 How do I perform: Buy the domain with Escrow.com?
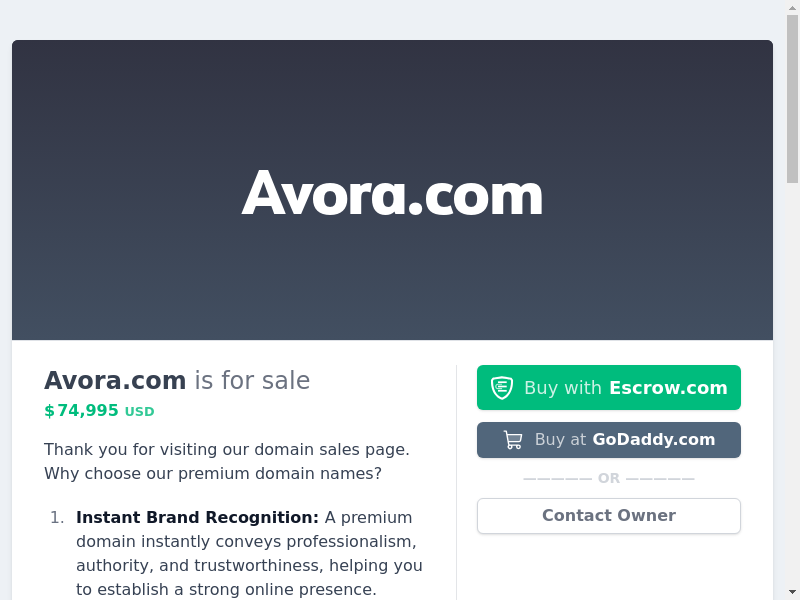pyautogui.click(x=609, y=388)
